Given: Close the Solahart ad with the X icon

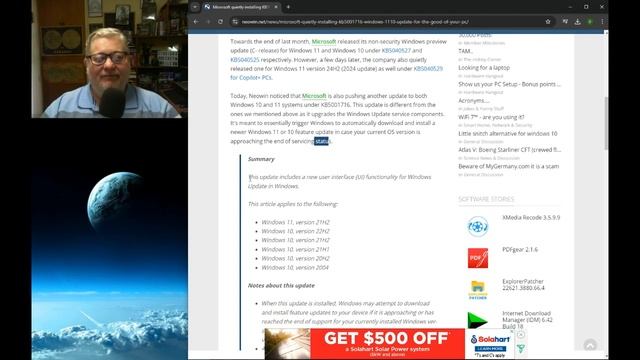Looking at the screenshot, I should (521, 335).
